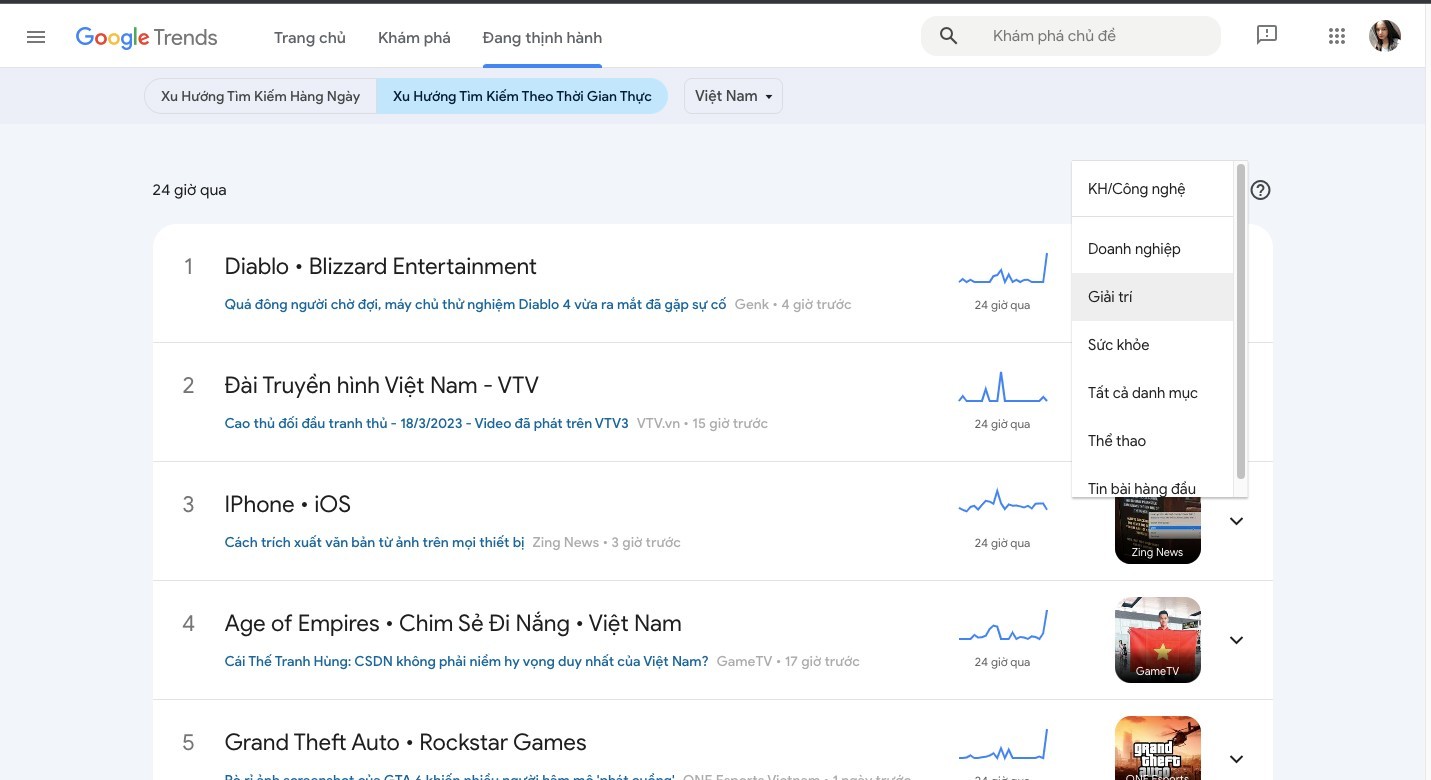This screenshot has height=780, width=1431.
Task: Choose Thể thao category
Action: pyautogui.click(x=1153, y=441)
